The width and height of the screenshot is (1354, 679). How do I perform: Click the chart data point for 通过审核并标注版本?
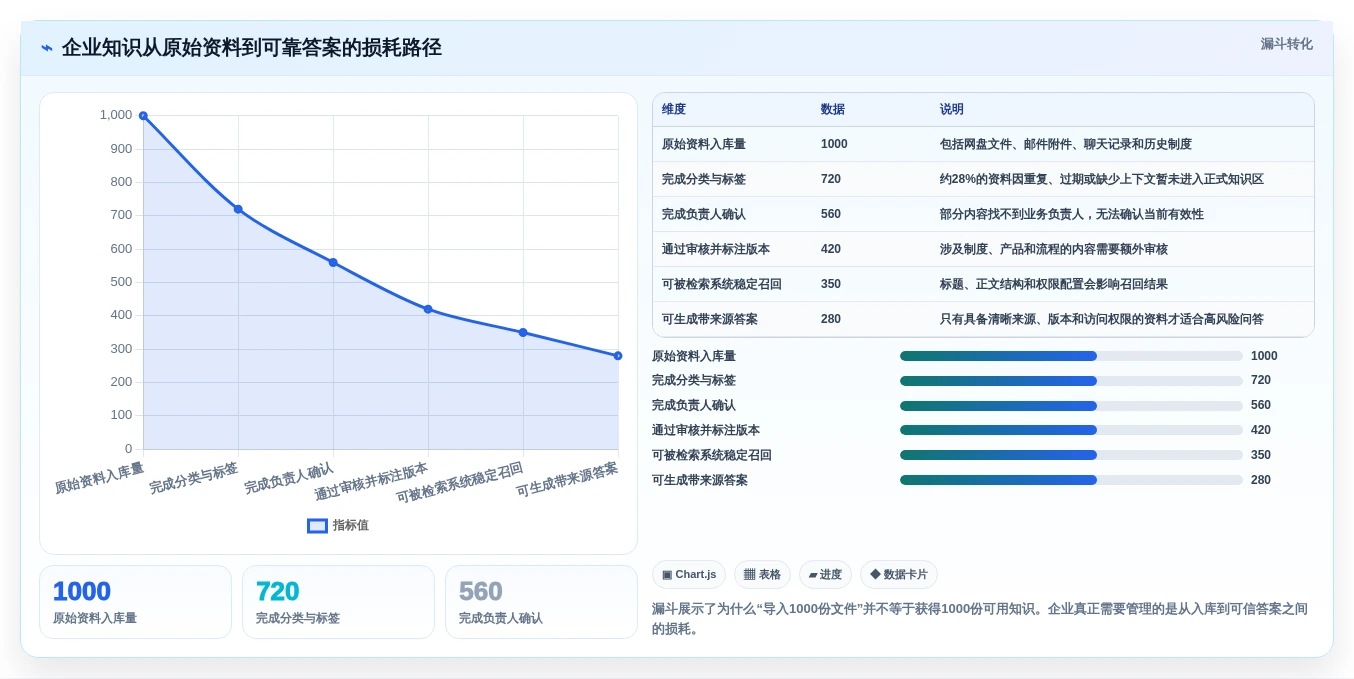tap(428, 309)
